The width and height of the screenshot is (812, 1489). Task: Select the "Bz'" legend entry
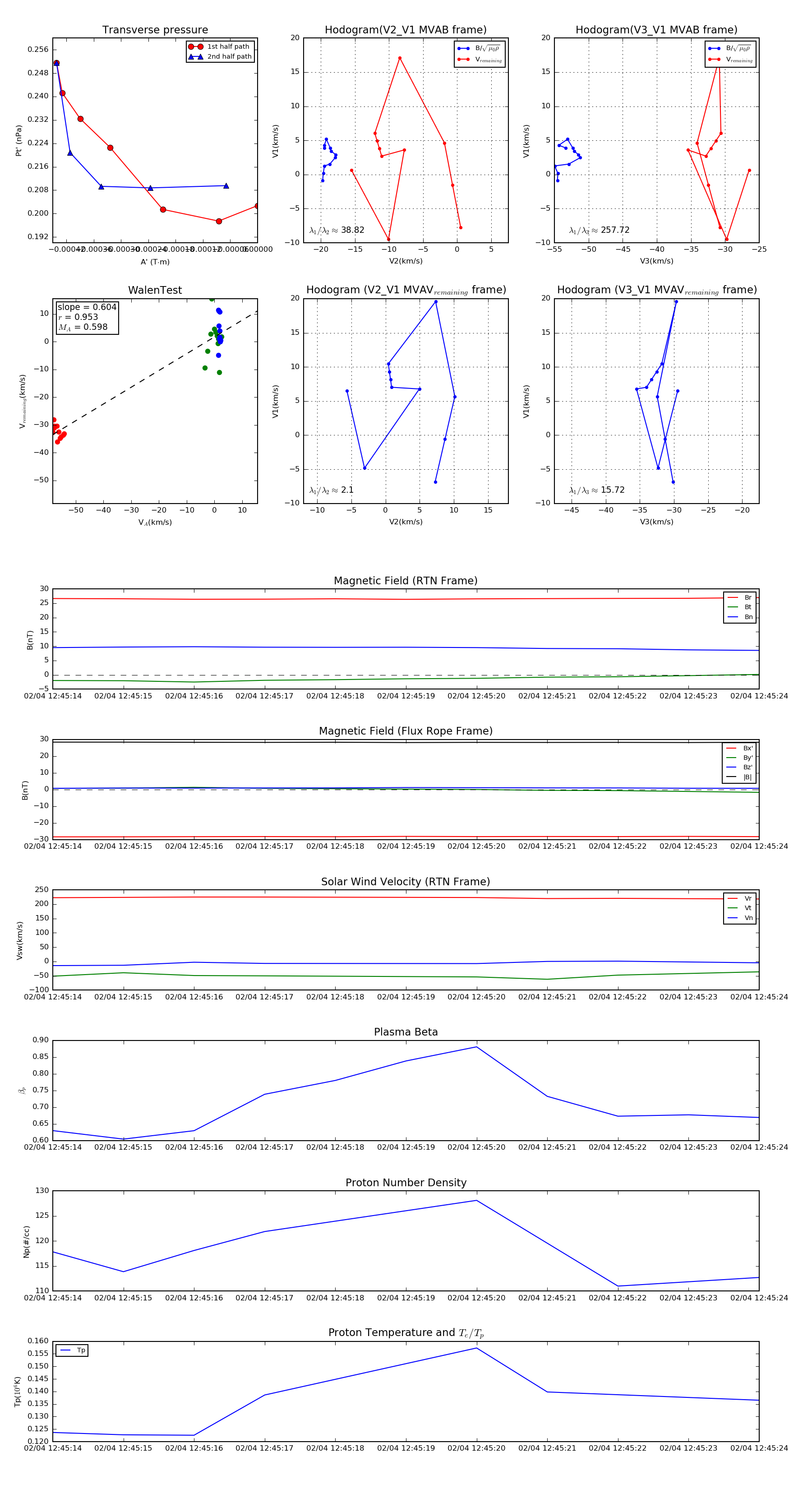coord(740,767)
